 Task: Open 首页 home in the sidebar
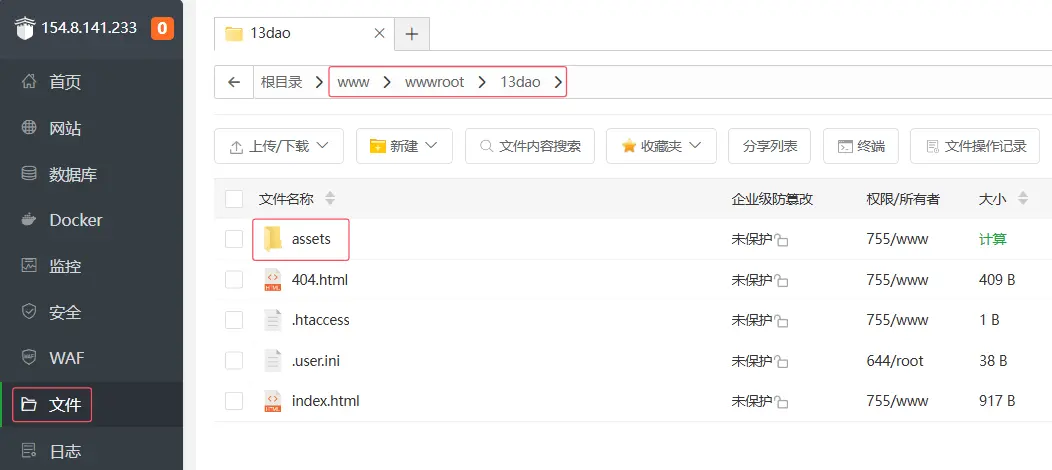tap(91, 82)
